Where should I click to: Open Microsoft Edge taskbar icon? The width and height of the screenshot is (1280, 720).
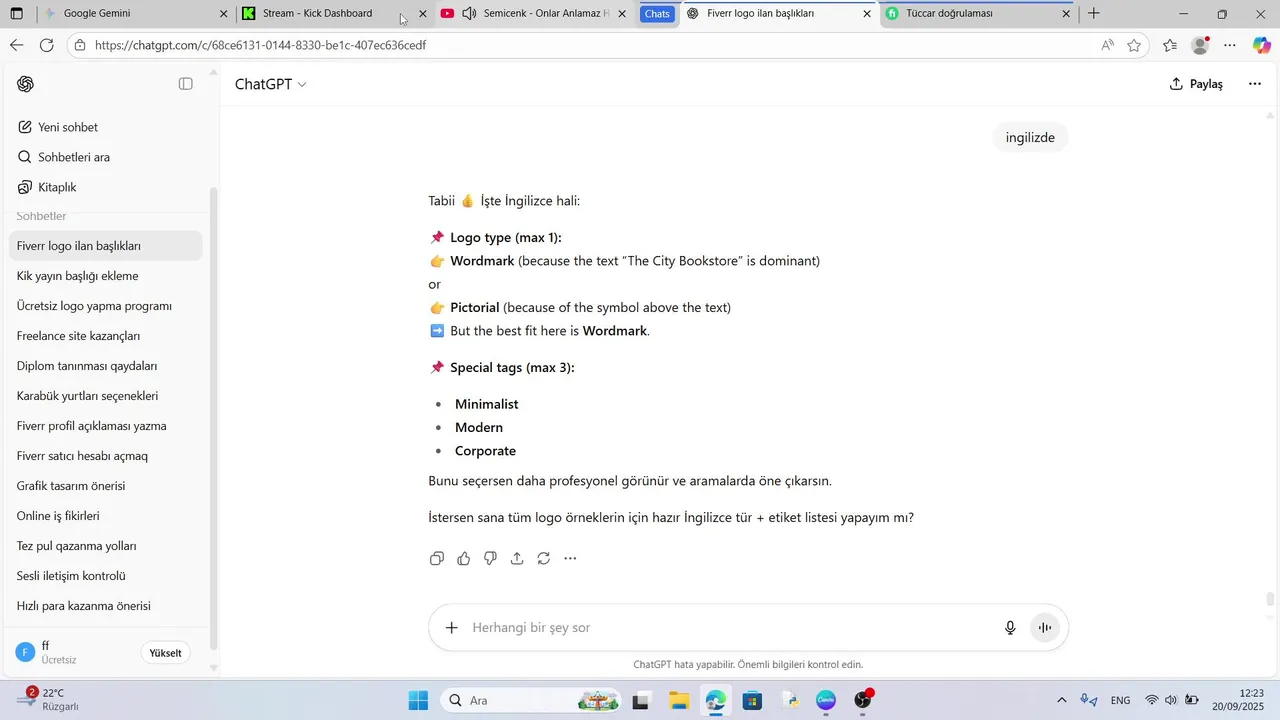[x=715, y=700]
